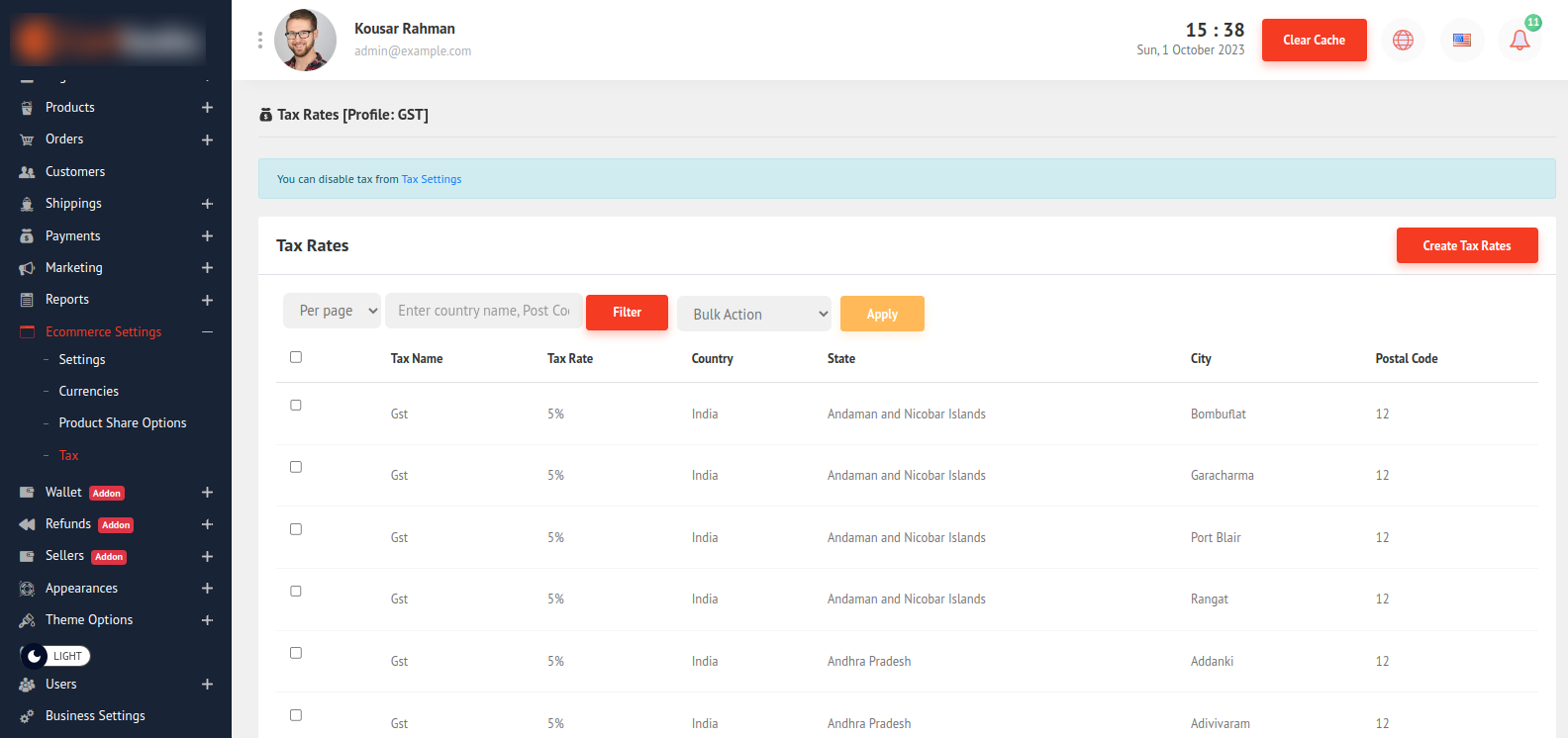Click the Create Tax Rates button
The height and width of the screenshot is (738, 1568).
pyautogui.click(x=1466, y=245)
